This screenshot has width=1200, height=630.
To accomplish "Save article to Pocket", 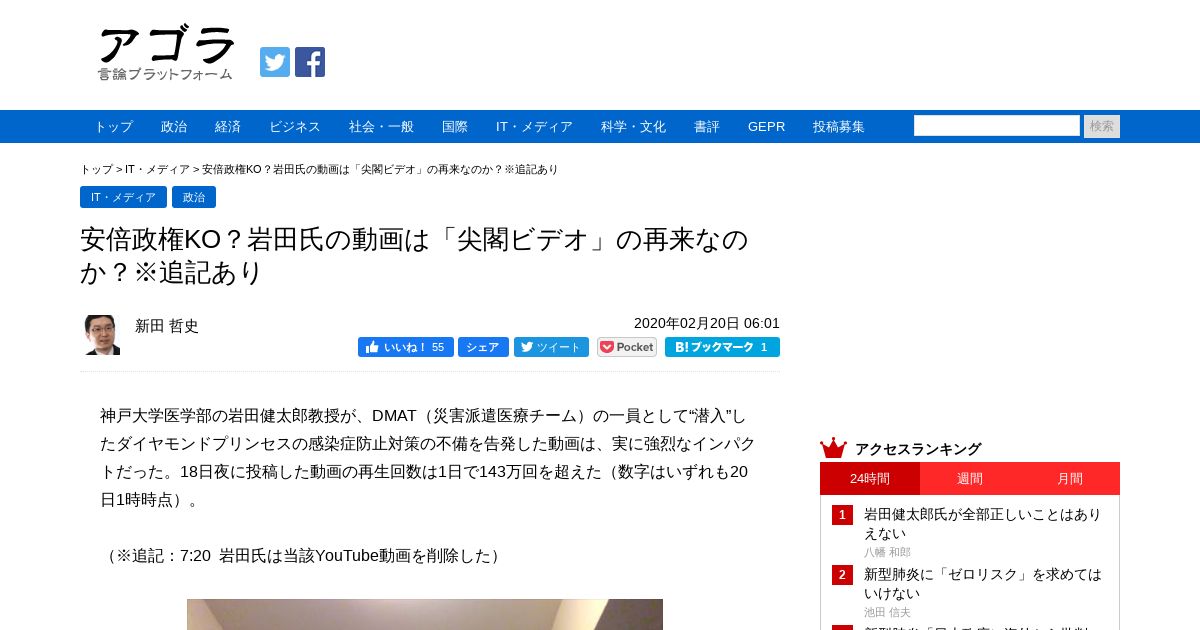I will coord(627,347).
